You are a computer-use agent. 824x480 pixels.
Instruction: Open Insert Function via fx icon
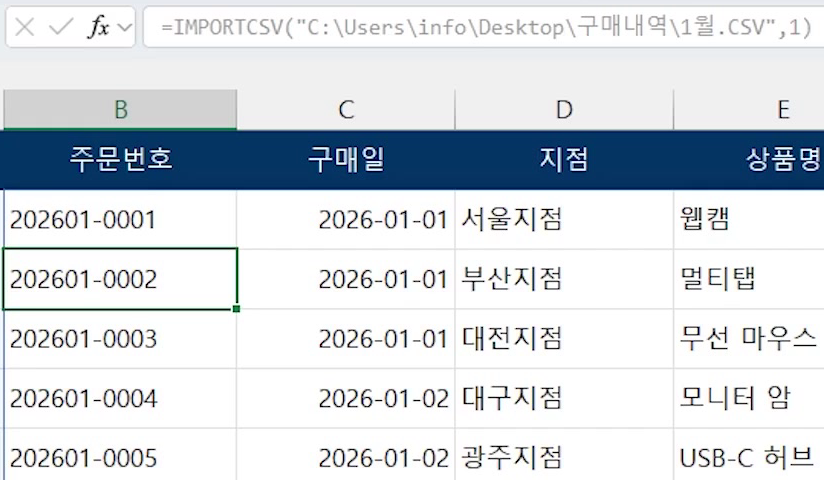99,27
